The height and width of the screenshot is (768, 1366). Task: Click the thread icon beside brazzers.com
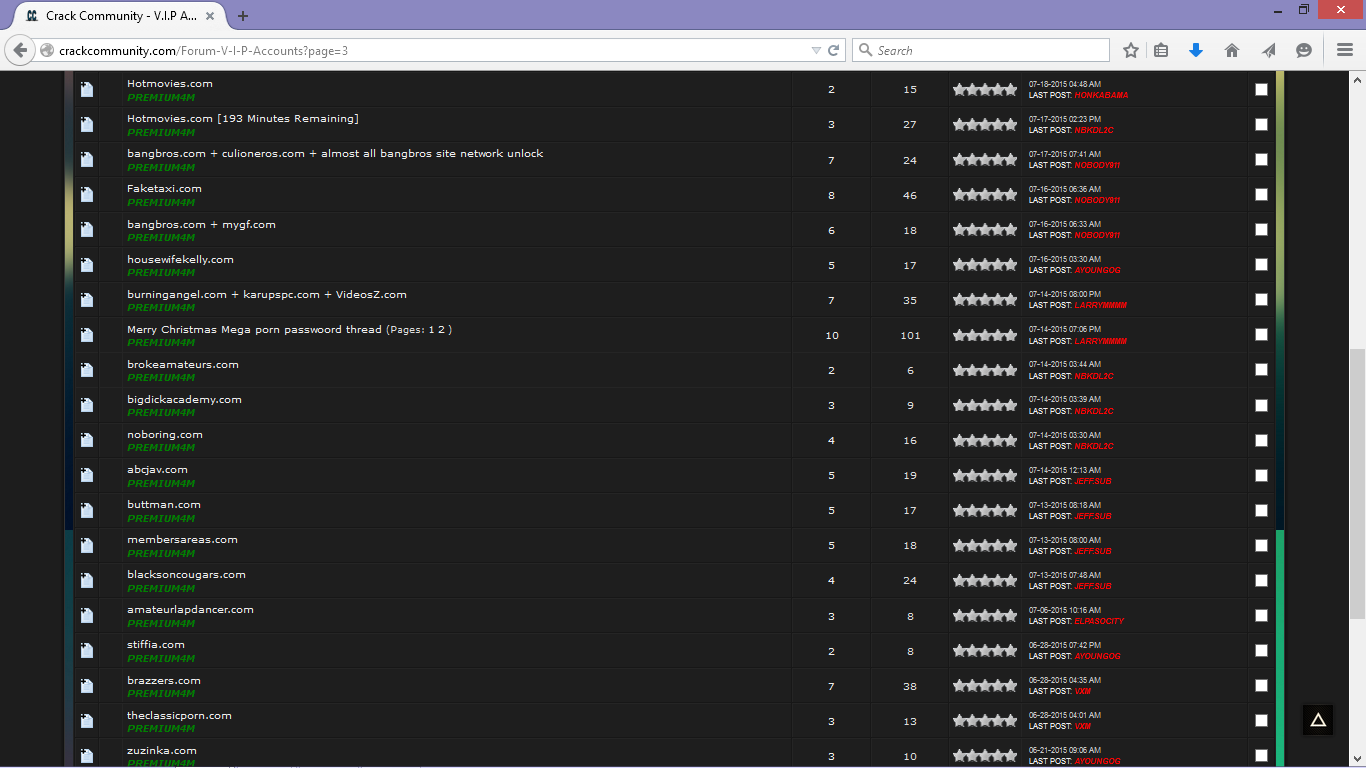click(87, 686)
